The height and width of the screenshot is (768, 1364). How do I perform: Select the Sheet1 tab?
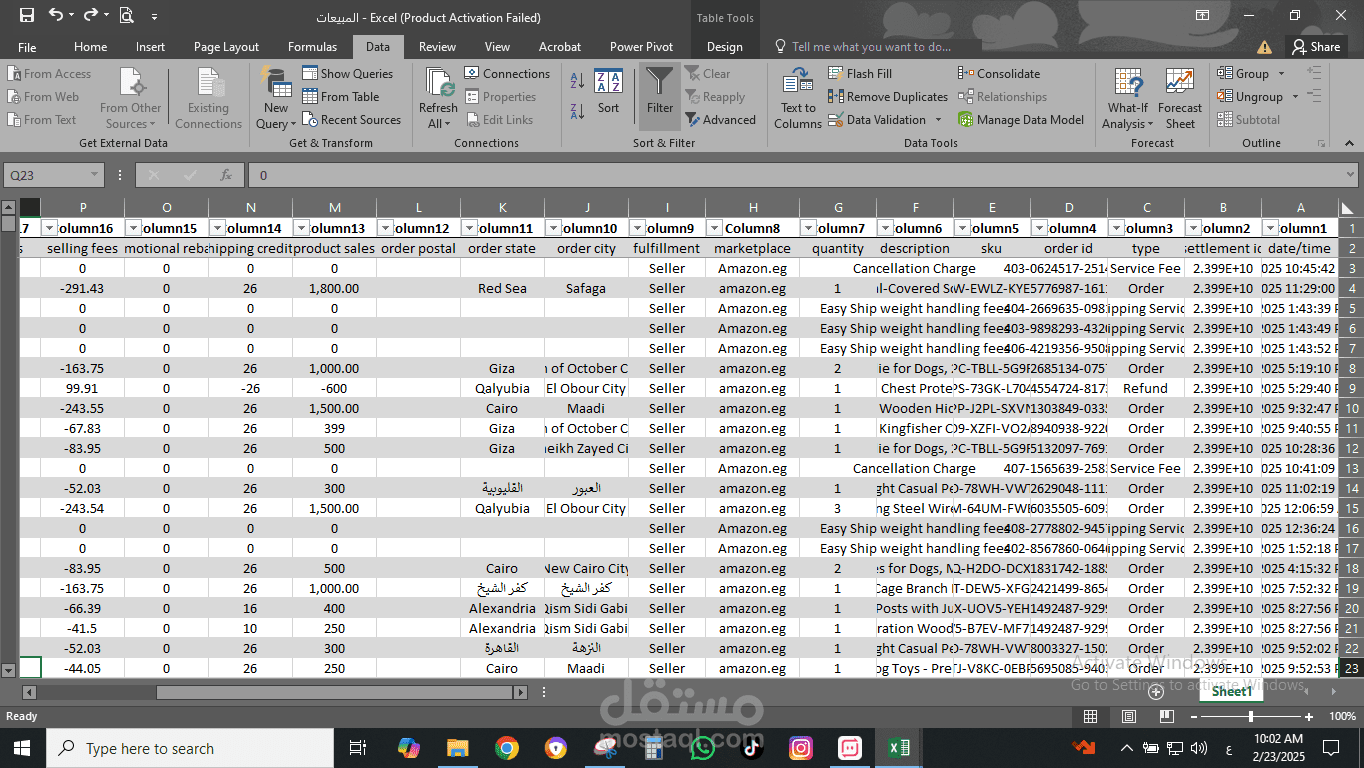click(x=1231, y=691)
